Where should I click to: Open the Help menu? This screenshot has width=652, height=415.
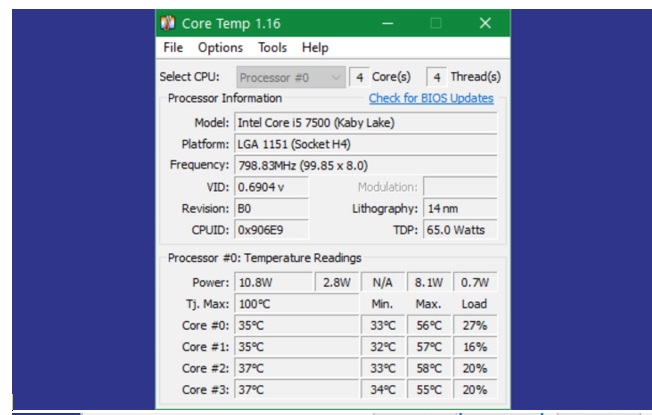point(315,47)
